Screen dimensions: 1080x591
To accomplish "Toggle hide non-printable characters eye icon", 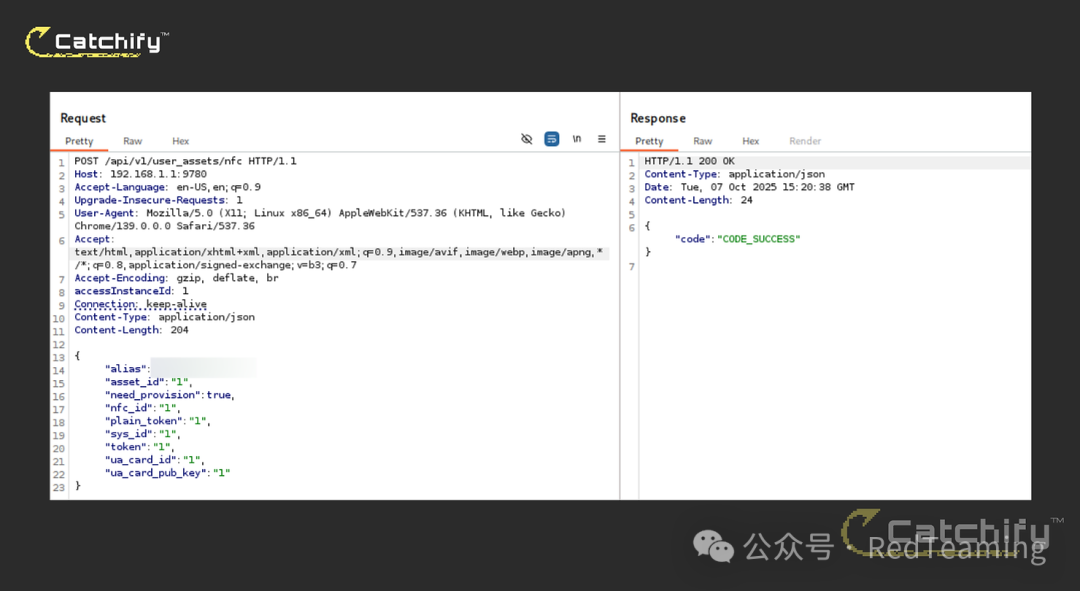I will pos(527,139).
